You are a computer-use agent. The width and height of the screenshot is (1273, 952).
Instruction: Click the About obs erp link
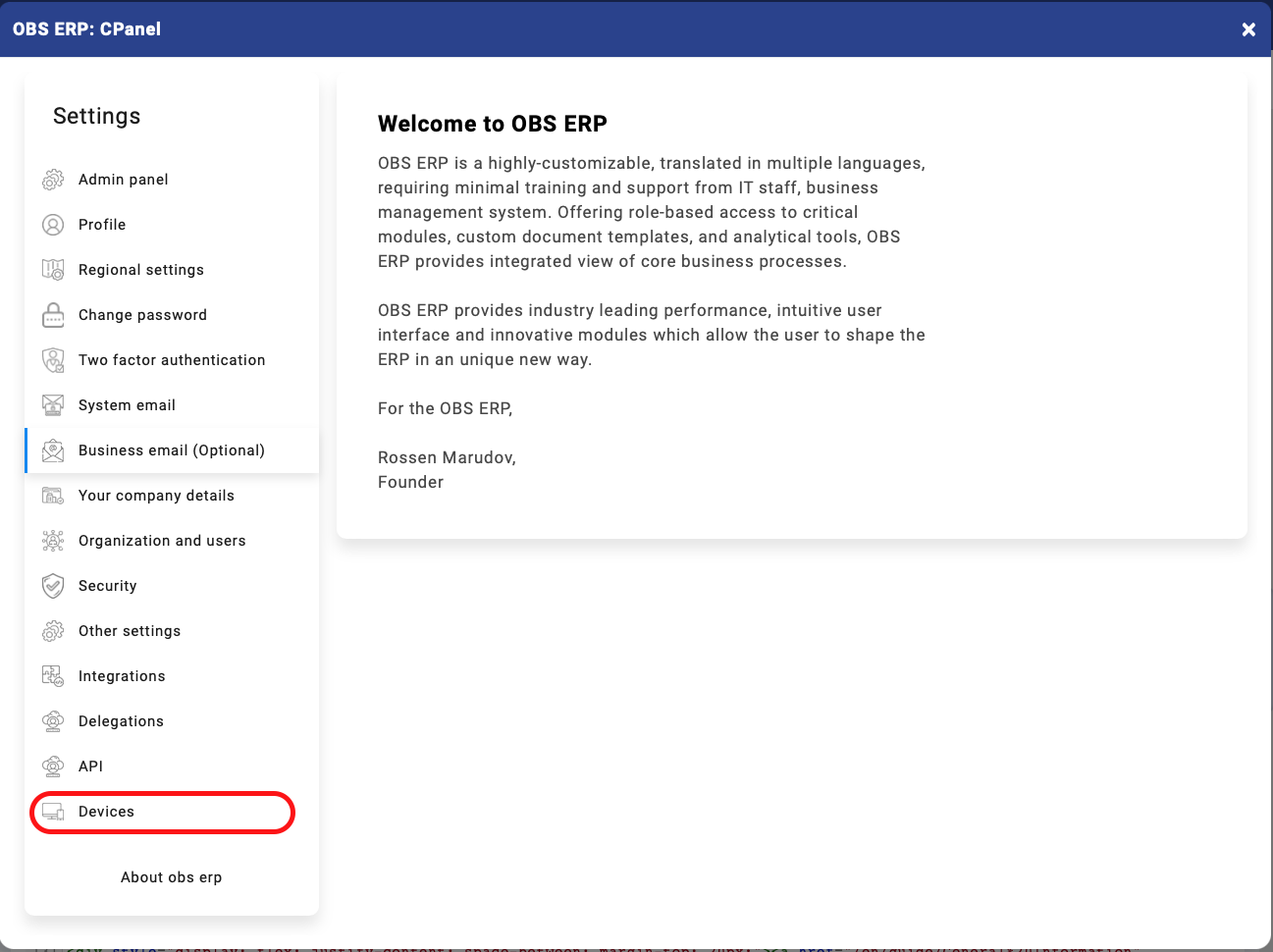click(x=171, y=877)
